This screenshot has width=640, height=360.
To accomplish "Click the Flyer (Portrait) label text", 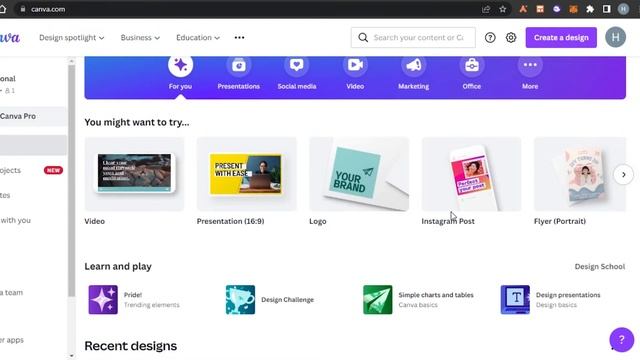I will 560,221.
